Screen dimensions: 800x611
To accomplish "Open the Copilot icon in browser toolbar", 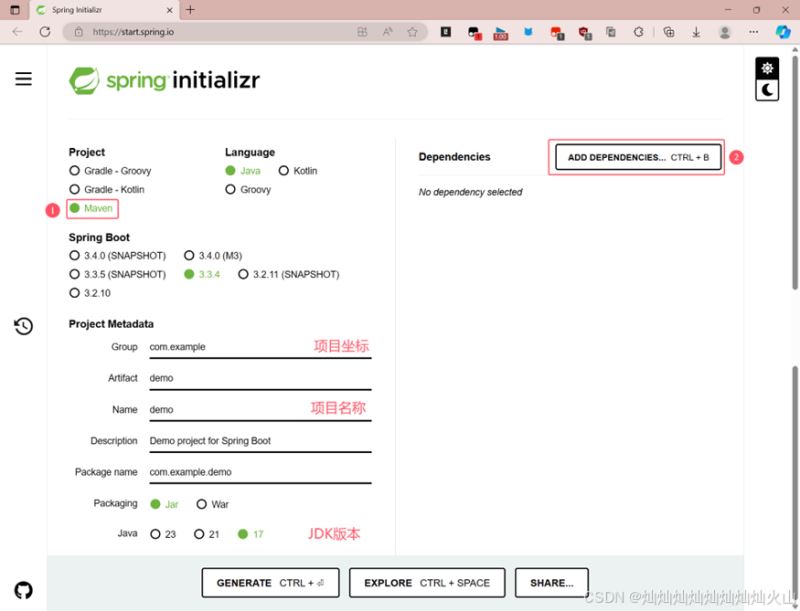I will (783, 32).
